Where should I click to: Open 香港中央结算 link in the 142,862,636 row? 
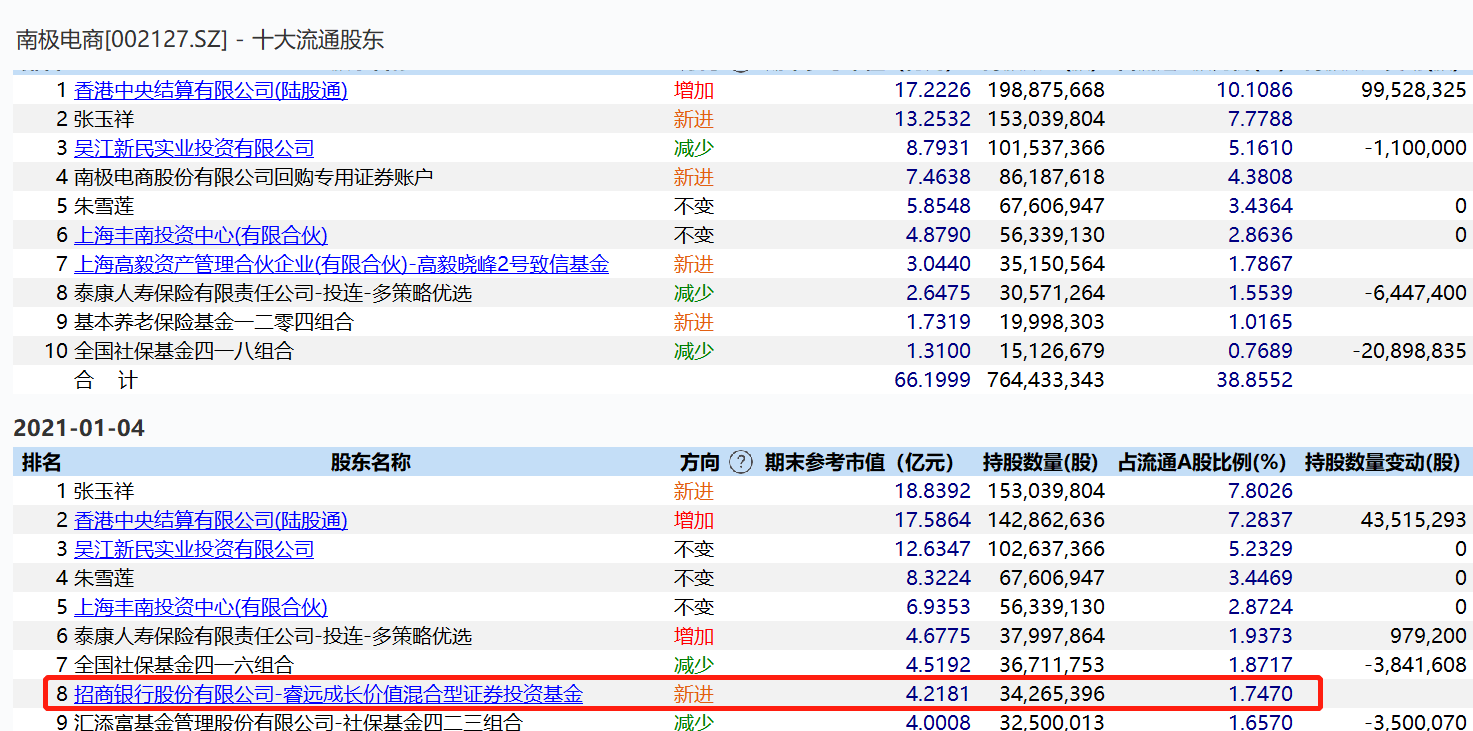211,520
